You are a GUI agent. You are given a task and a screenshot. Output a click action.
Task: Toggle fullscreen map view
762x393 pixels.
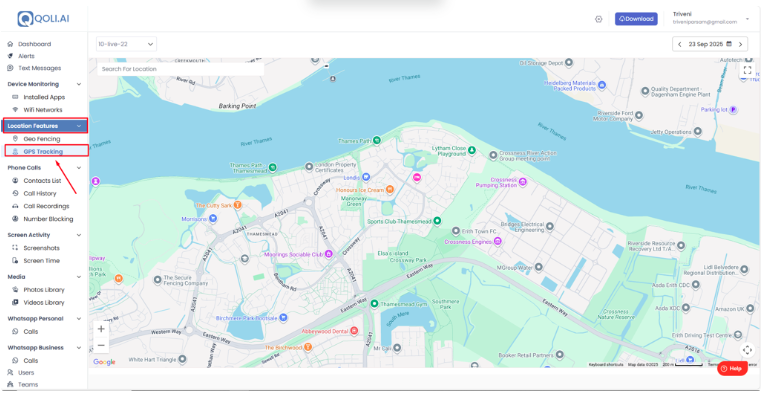pyautogui.click(x=747, y=70)
